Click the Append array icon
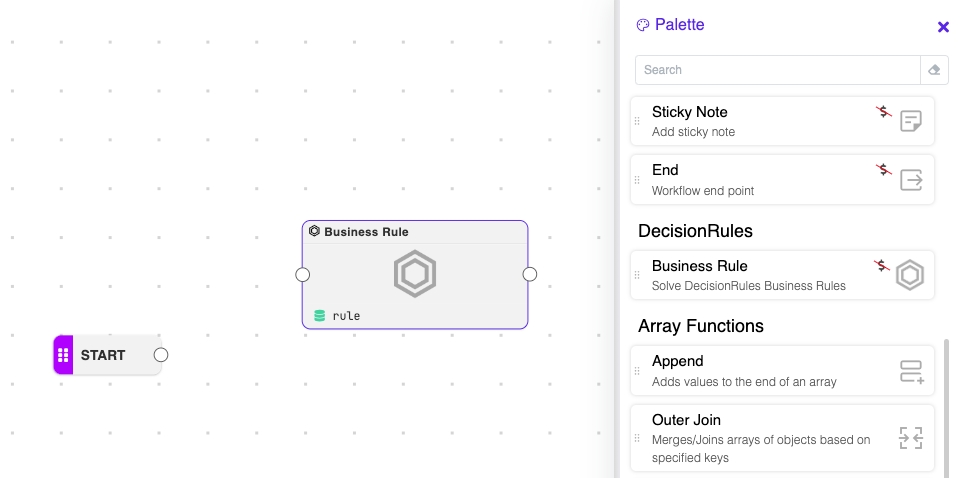 910,373
